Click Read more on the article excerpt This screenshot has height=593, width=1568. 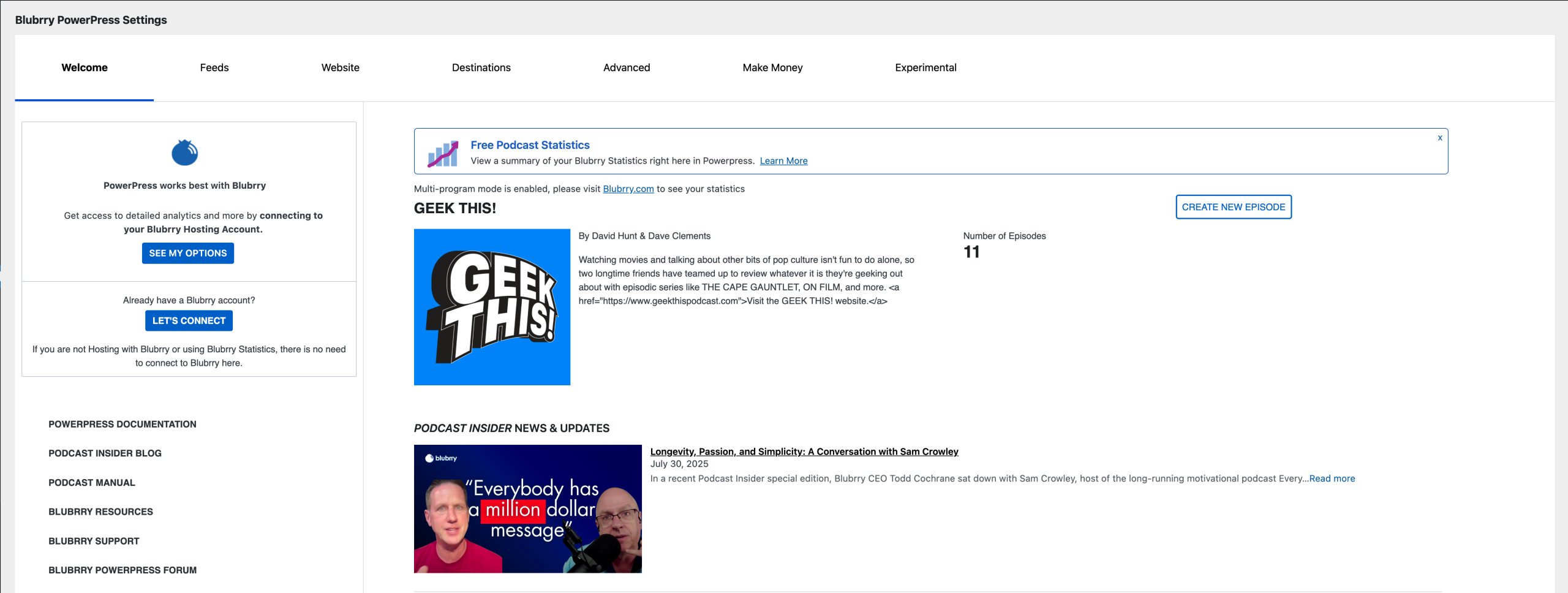tap(1332, 478)
